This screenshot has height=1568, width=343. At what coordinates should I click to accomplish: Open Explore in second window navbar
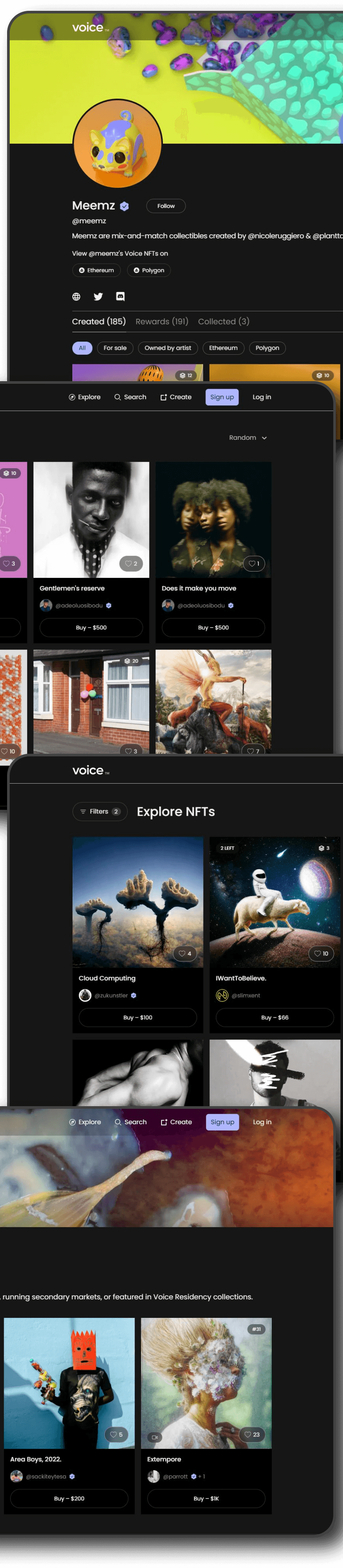(85, 397)
